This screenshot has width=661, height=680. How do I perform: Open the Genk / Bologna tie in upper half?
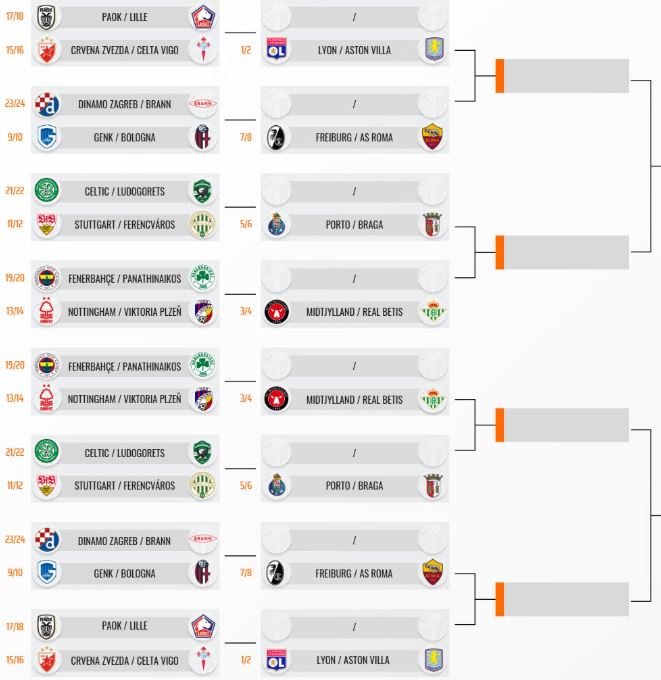(125, 137)
